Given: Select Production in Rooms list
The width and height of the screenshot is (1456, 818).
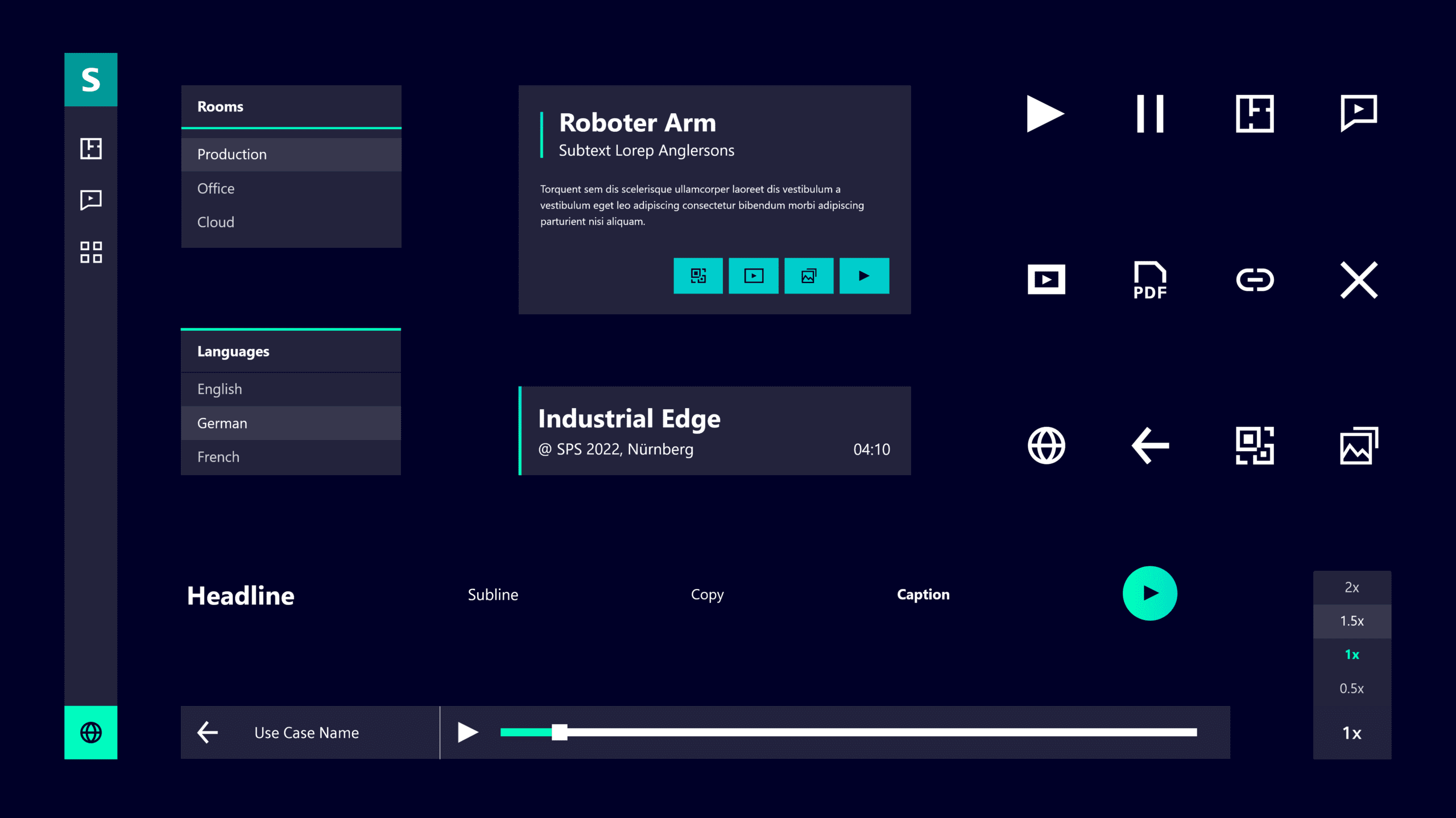Looking at the screenshot, I should pyautogui.click(x=291, y=155).
